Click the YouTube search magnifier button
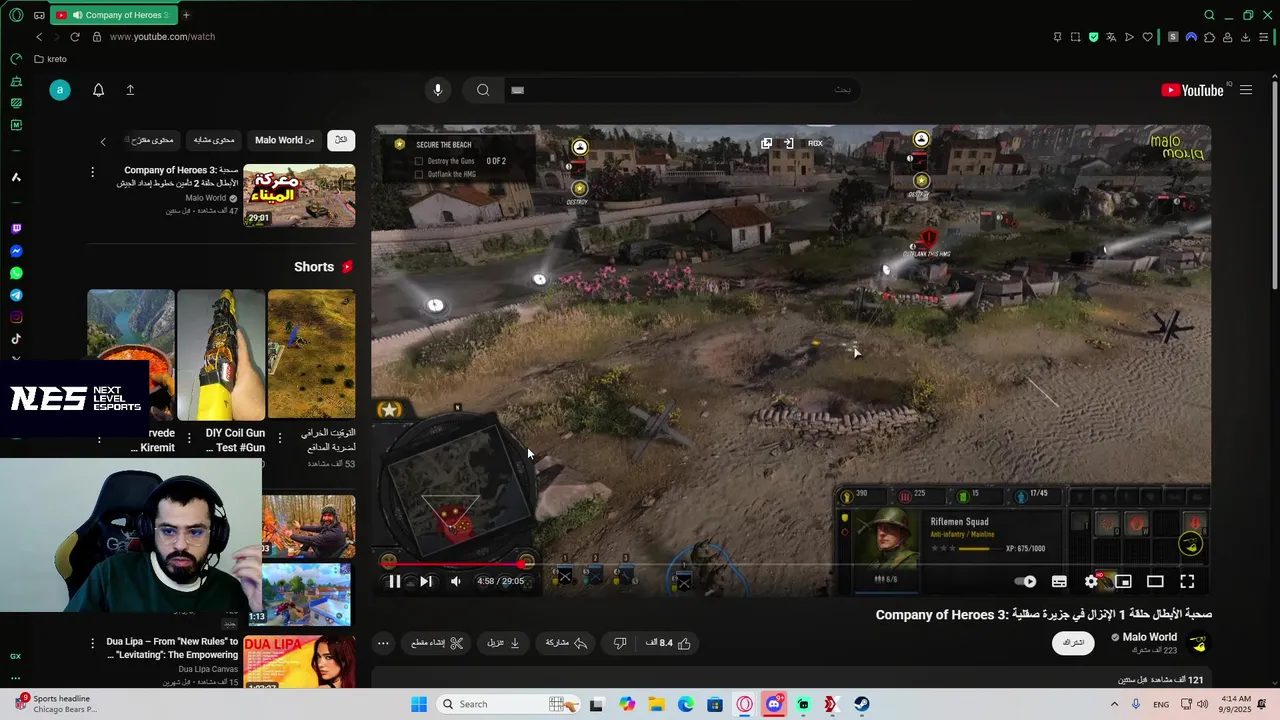The width and height of the screenshot is (1280, 720). (483, 90)
